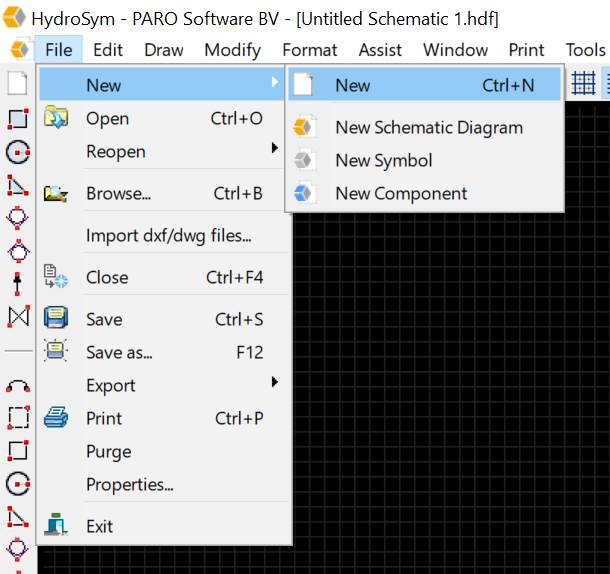Choose Print Ctrl+P in the File menu
Screen dimensions: 610x574
tap(165, 418)
